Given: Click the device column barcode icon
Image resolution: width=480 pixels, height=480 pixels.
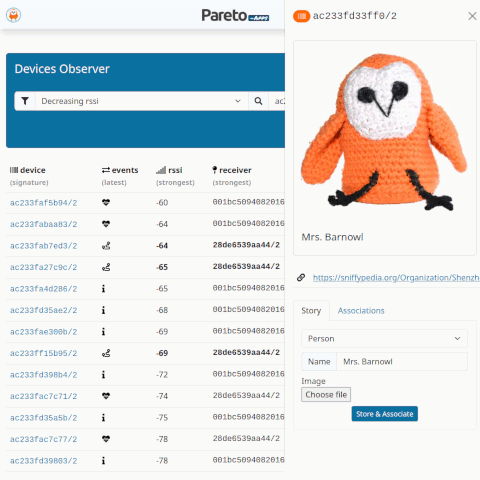Looking at the screenshot, I should [x=14, y=170].
